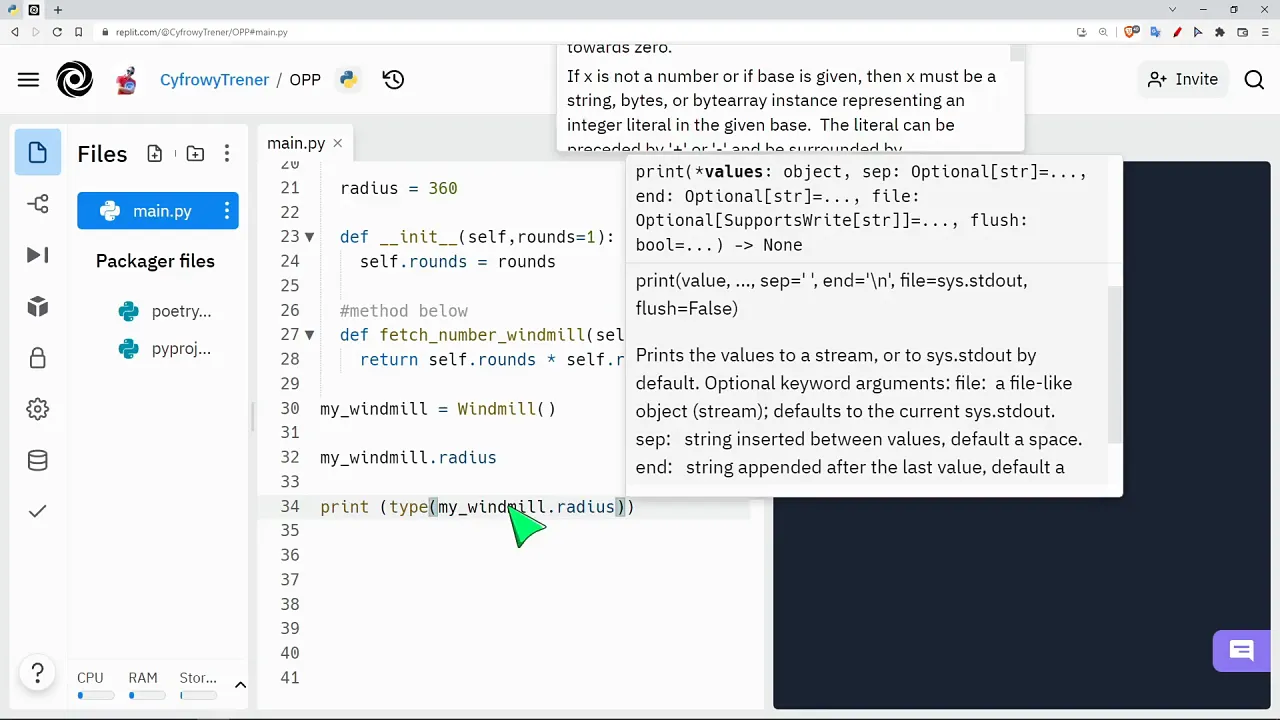Click the CPU usage bar

(x=95, y=695)
